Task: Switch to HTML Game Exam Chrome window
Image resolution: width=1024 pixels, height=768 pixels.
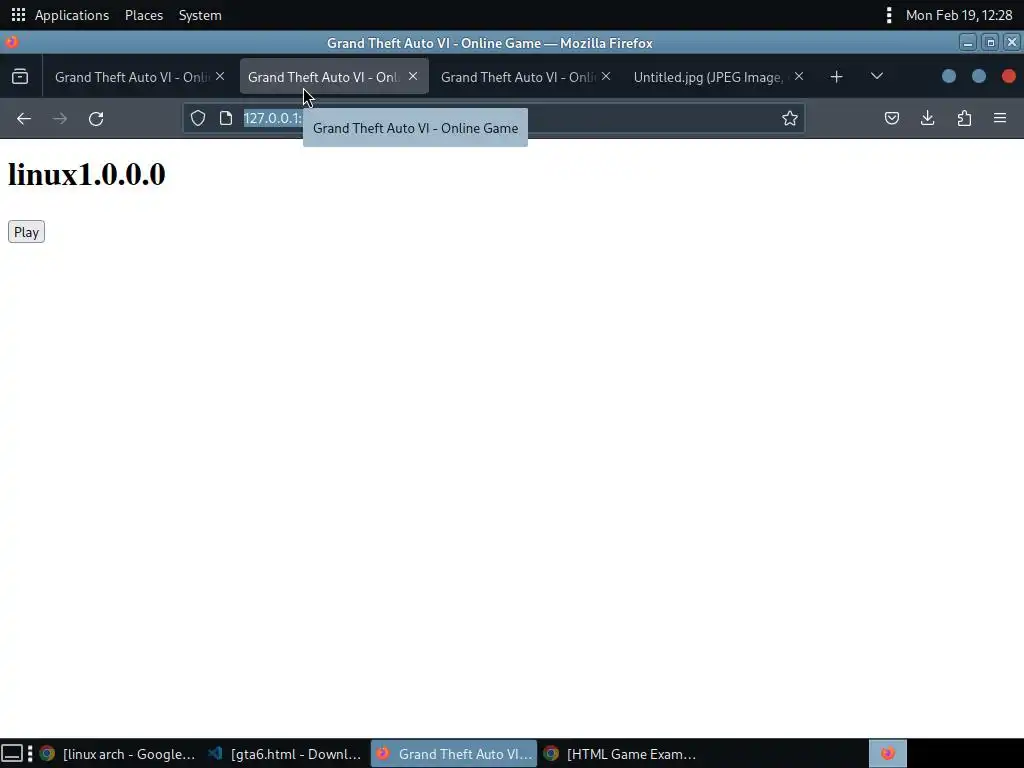Action: [622, 754]
